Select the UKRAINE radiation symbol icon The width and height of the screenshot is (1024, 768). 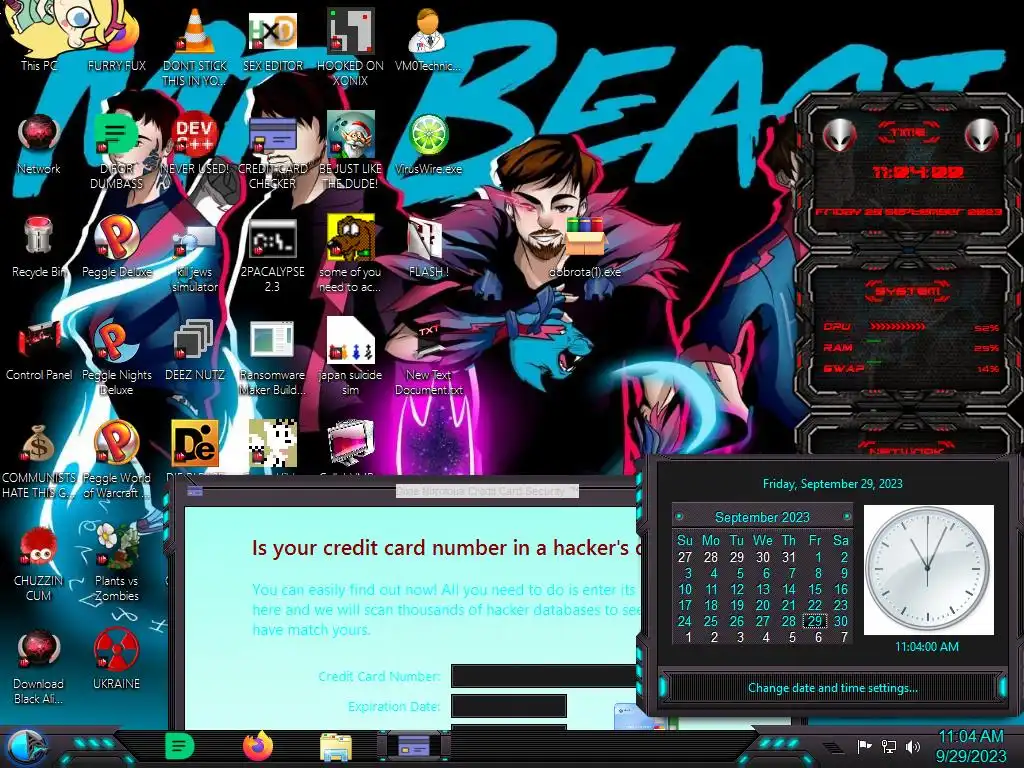pos(116,660)
